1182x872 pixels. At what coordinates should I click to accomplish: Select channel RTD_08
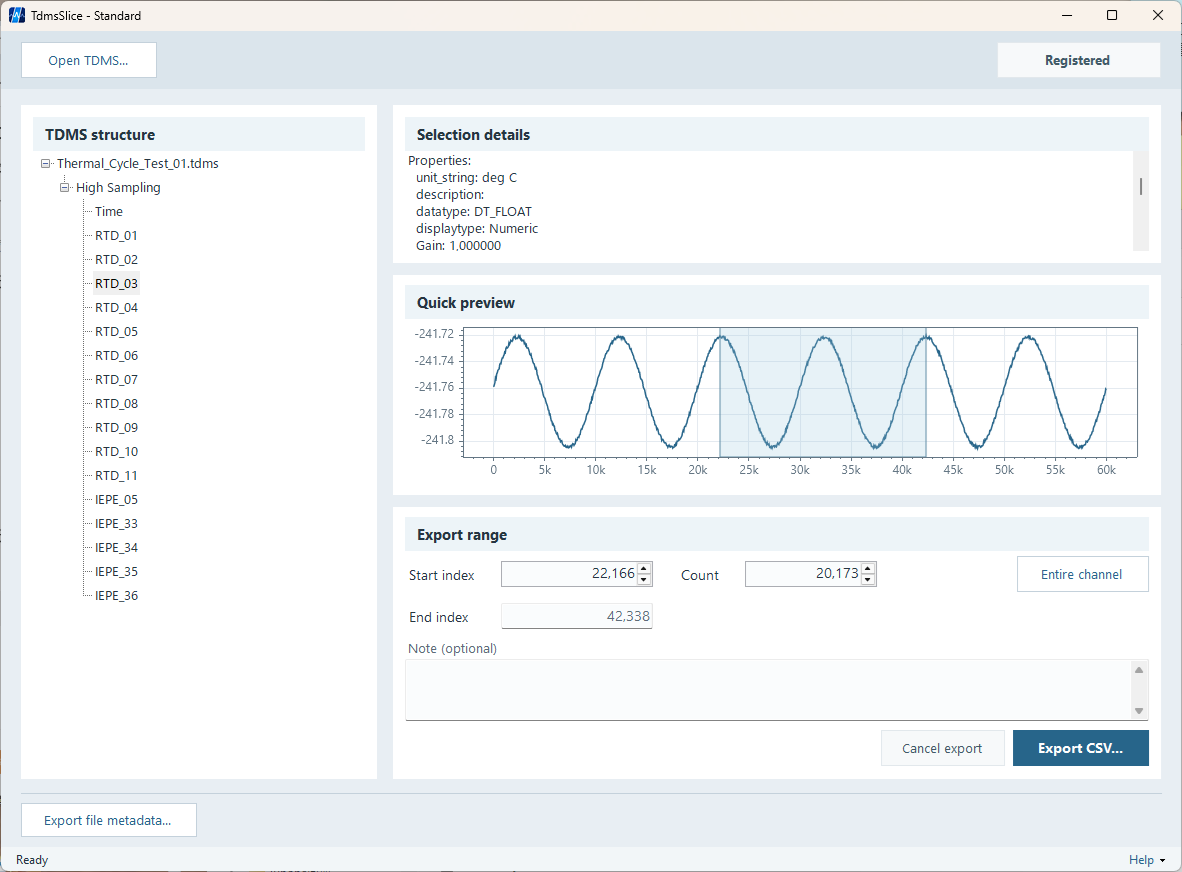pyautogui.click(x=116, y=404)
